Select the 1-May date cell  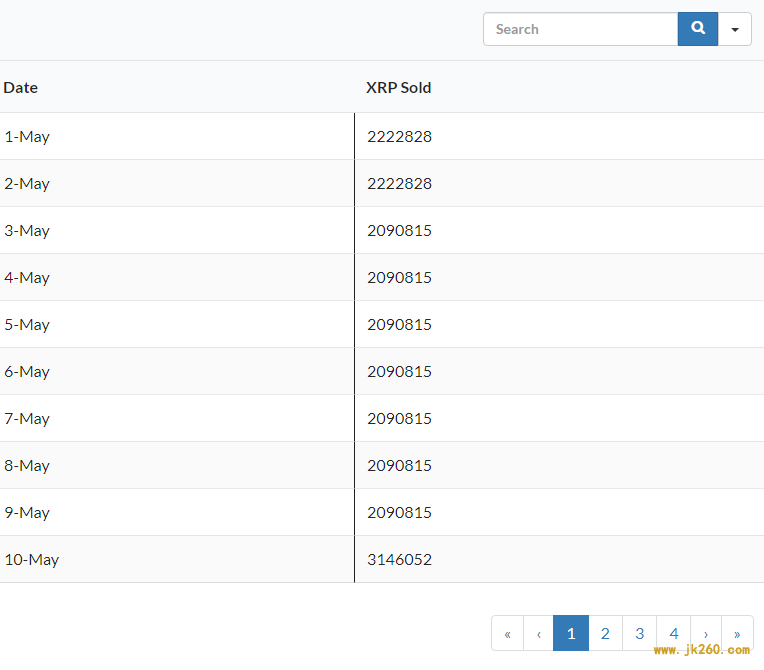(x=177, y=136)
